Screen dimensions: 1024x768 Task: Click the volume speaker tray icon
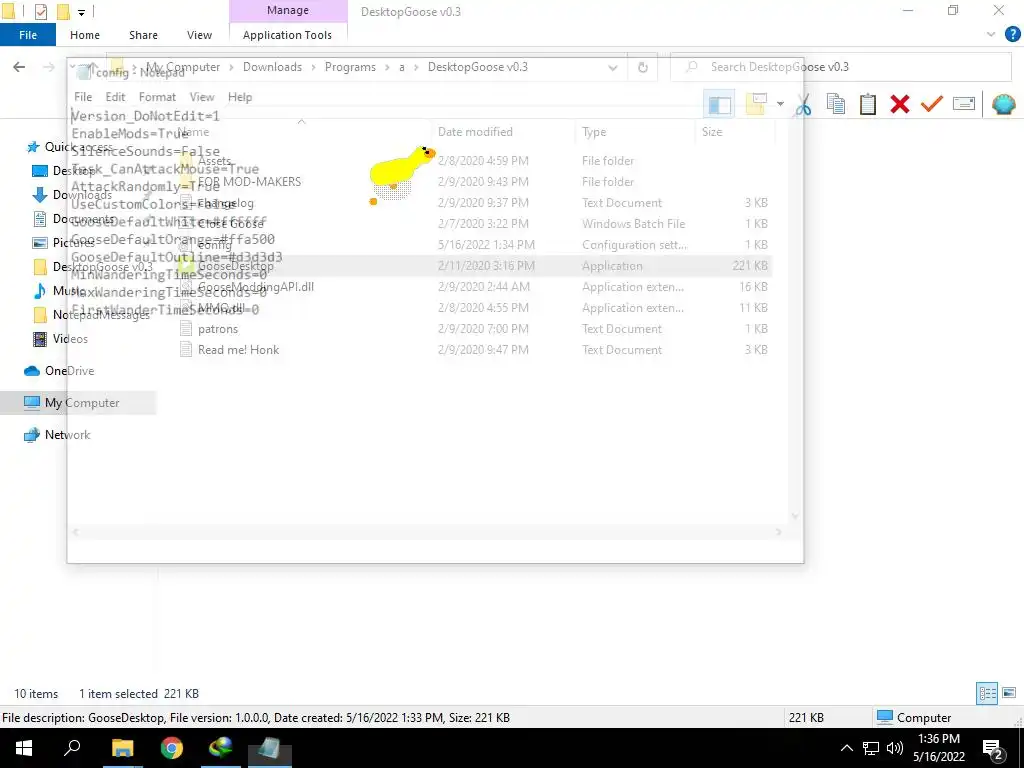895,748
